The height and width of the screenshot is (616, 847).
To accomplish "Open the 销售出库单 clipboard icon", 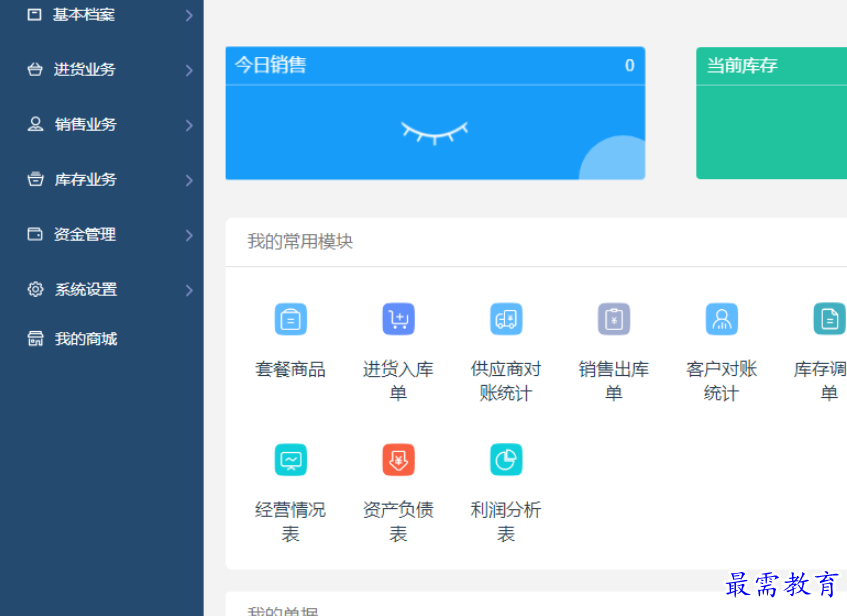I will 614,319.
